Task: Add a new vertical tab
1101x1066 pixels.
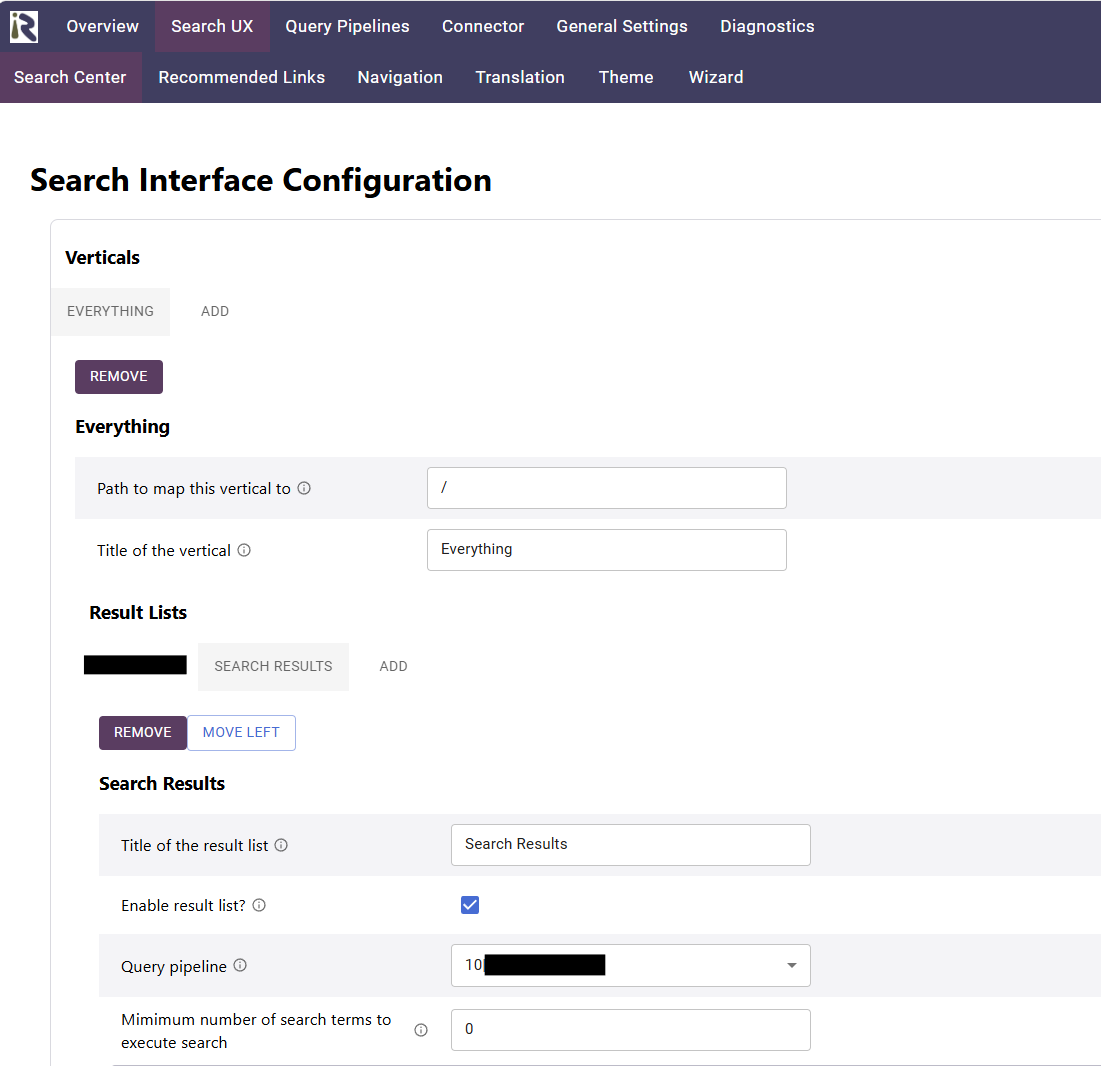Action: tap(215, 311)
